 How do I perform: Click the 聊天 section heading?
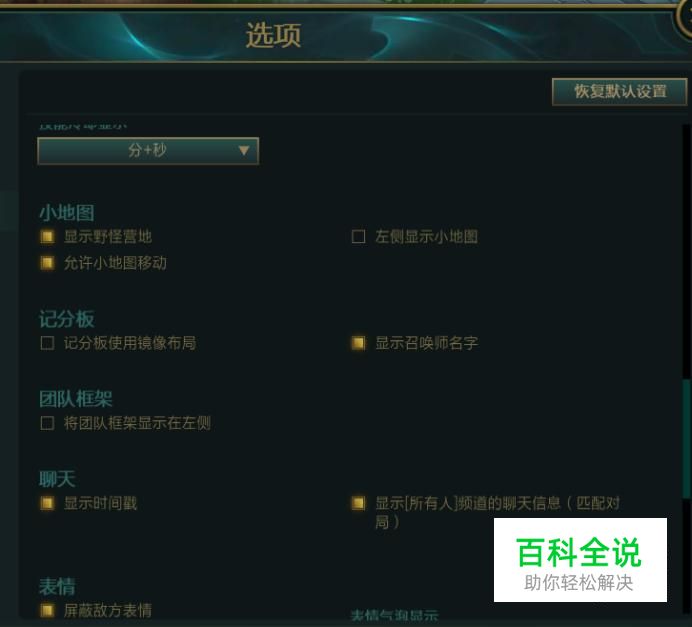tap(57, 479)
